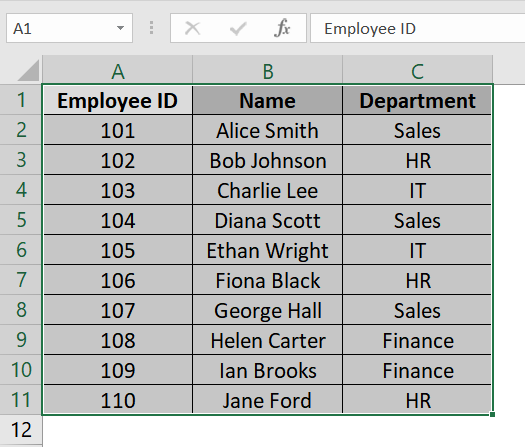Viewport: 525px width, 447px height.
Task: Select George Hall's Sales department cell
Action: click(x=417, y=310)
